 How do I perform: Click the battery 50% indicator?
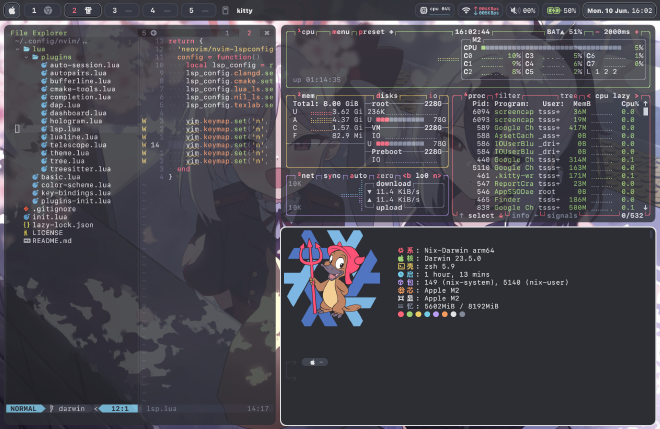[561, 11]
